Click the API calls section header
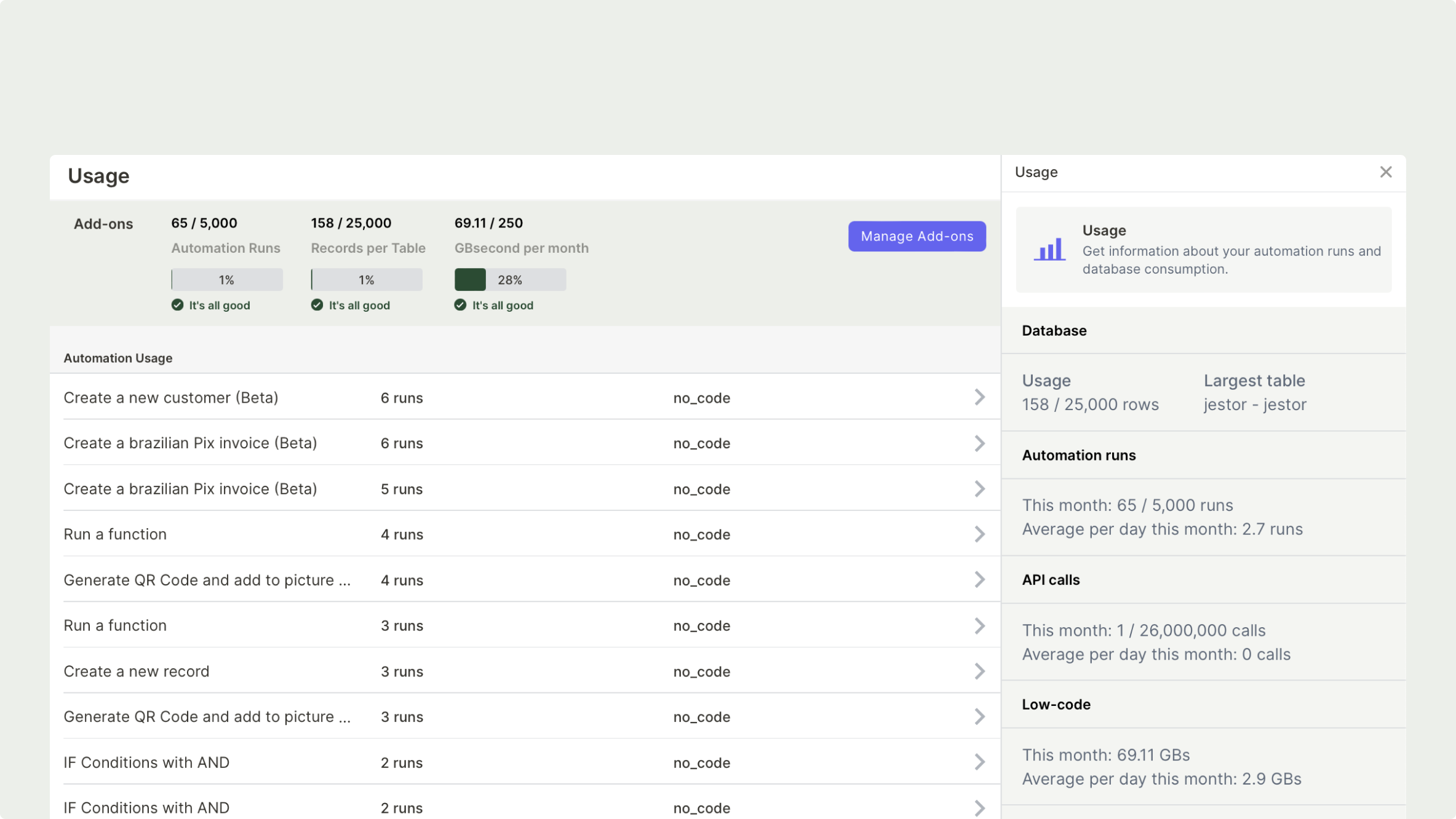Viewport: 1456px width, 819px height. tap(1050, 580)
